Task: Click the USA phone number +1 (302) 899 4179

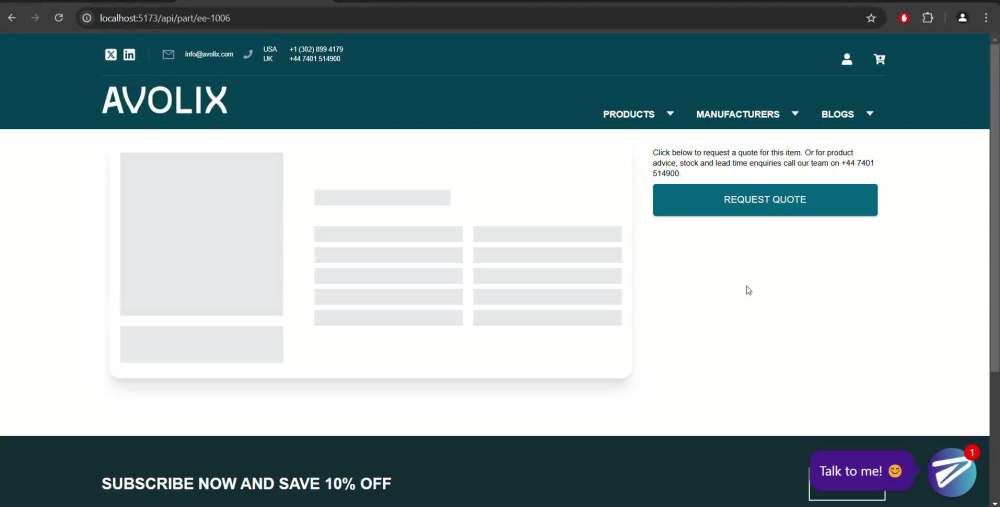Action: (316, 49)
